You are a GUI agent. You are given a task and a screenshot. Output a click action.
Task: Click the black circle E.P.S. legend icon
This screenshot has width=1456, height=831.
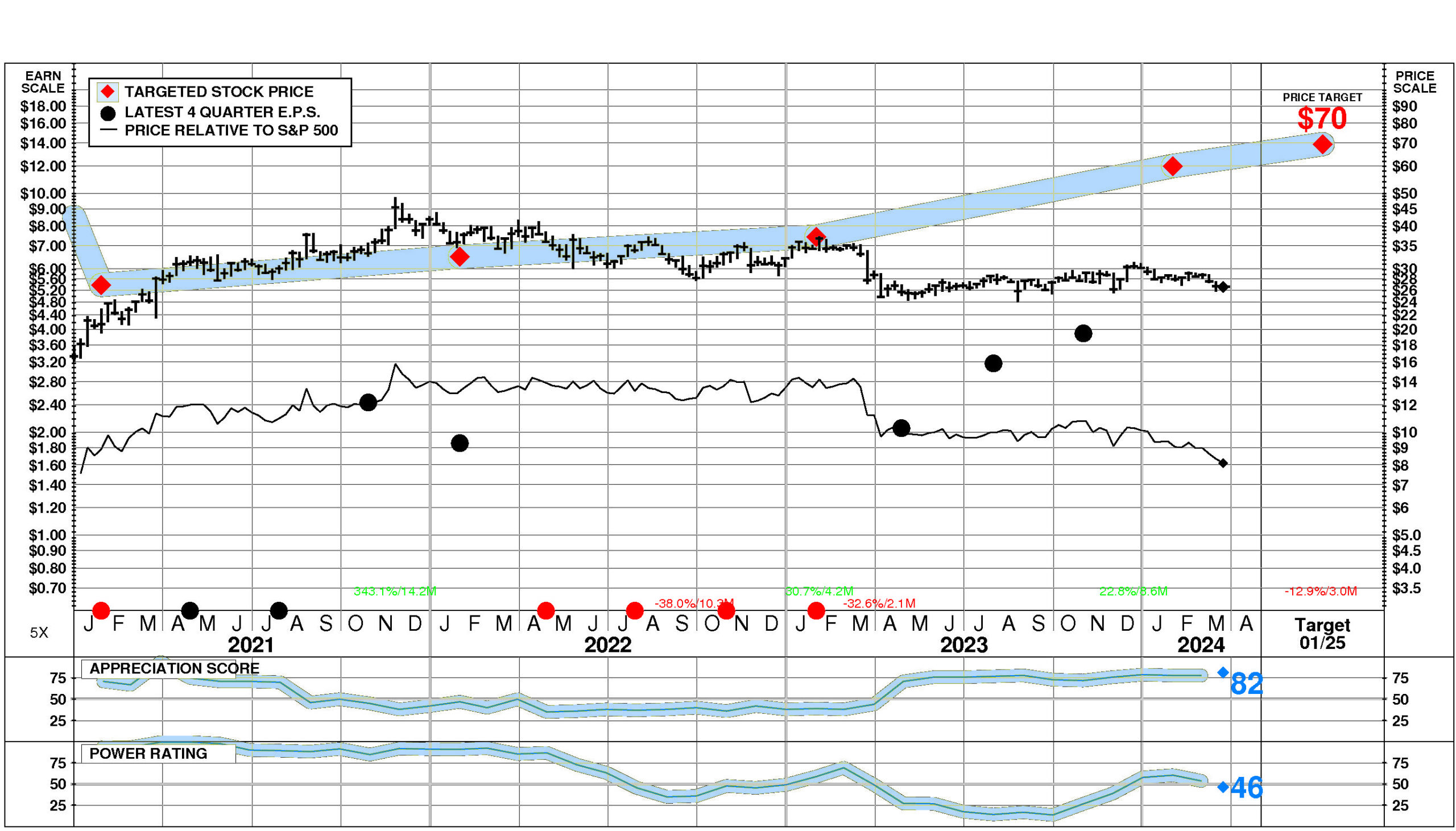tap(107, 113)
